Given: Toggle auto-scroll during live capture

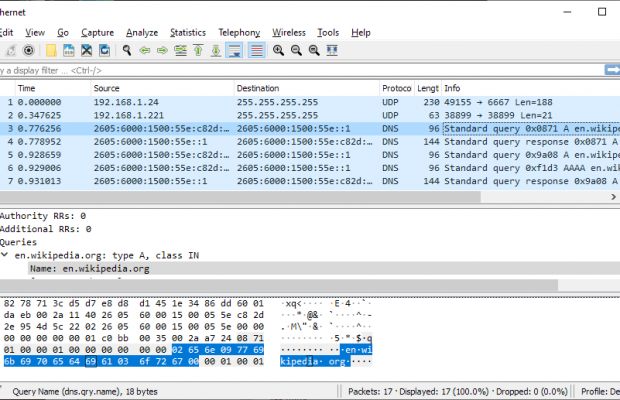Looking at the screenshot, I should click(234, 50).
